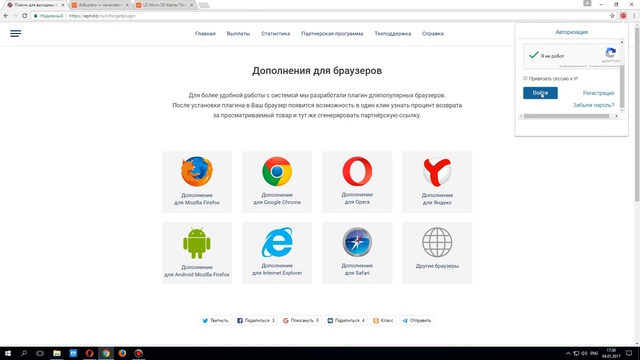The height and width of the screenshot is (360, 640).
Task: Click the page's main vertical scrollbar
Action: coord(637,114)
